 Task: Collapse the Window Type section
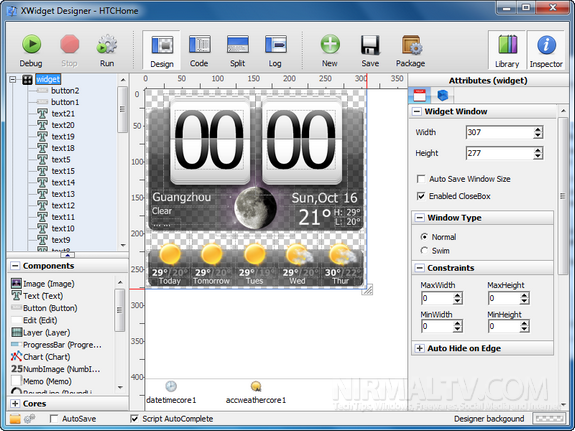[420, 218]
